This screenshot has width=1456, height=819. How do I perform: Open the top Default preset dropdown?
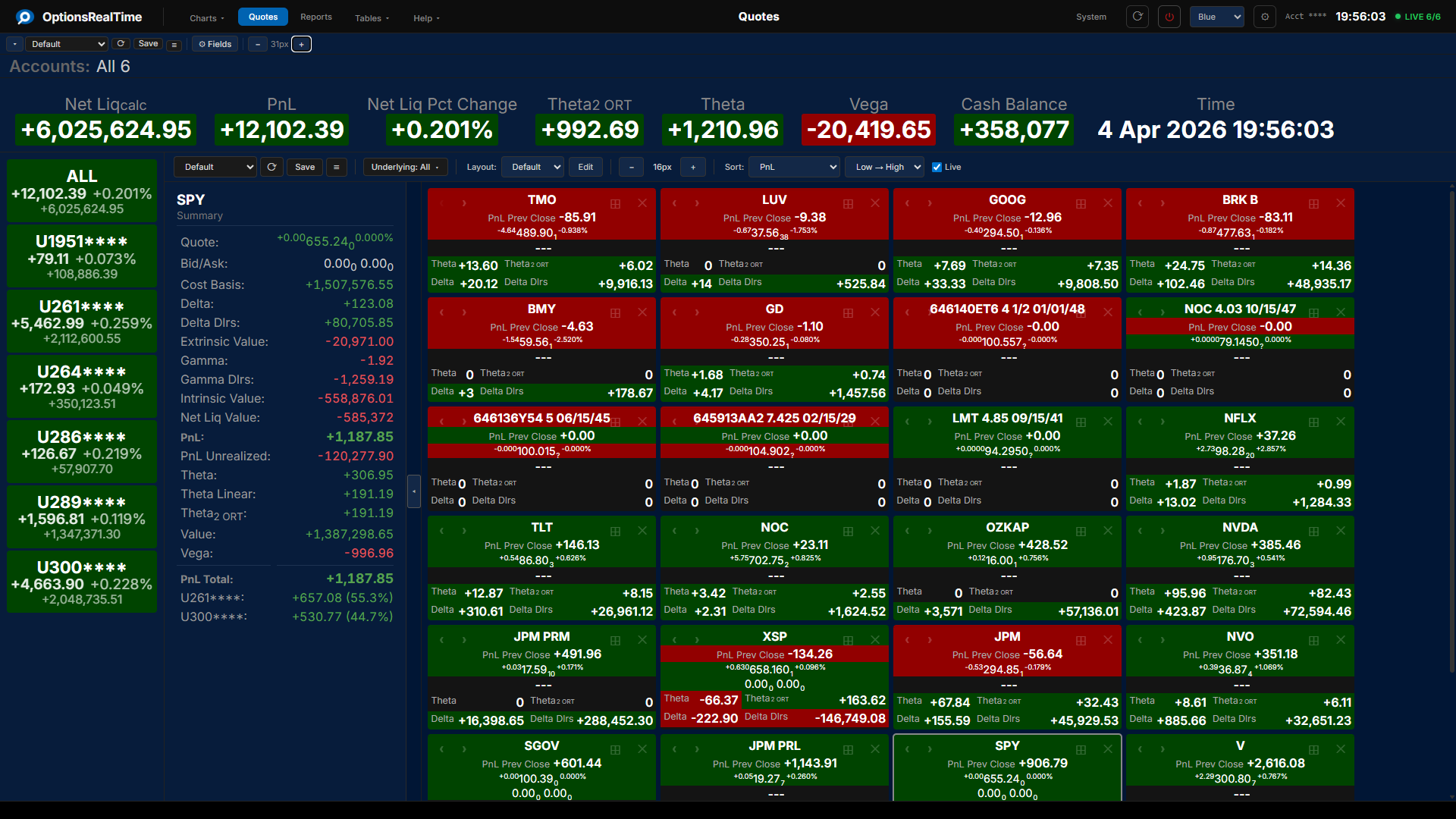point(67,44)
